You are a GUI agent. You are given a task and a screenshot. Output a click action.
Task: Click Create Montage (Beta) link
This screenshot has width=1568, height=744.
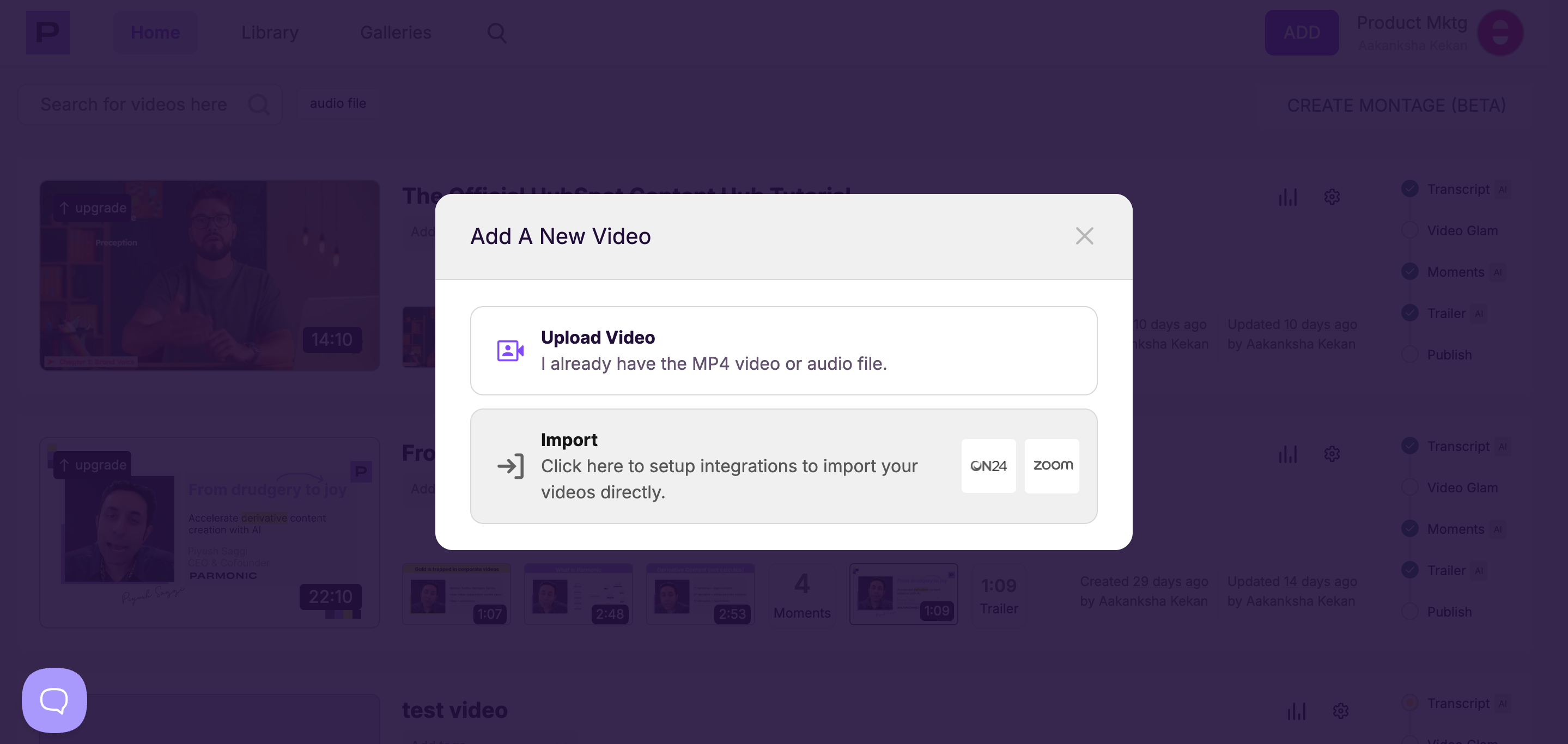coord(1396,105)
